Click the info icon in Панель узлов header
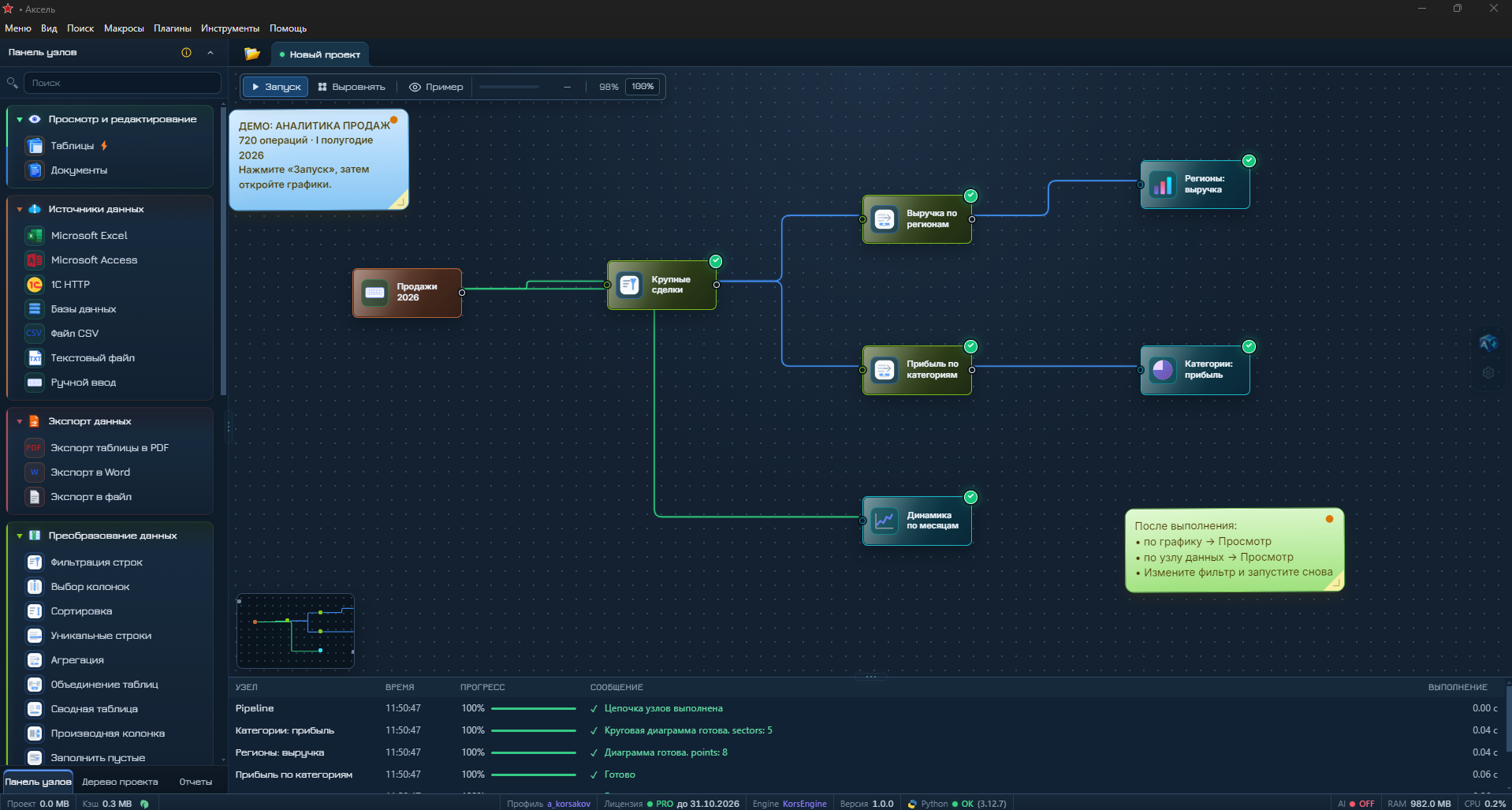The height and width of the screenshot is (810, 1512). pos(187,53)
